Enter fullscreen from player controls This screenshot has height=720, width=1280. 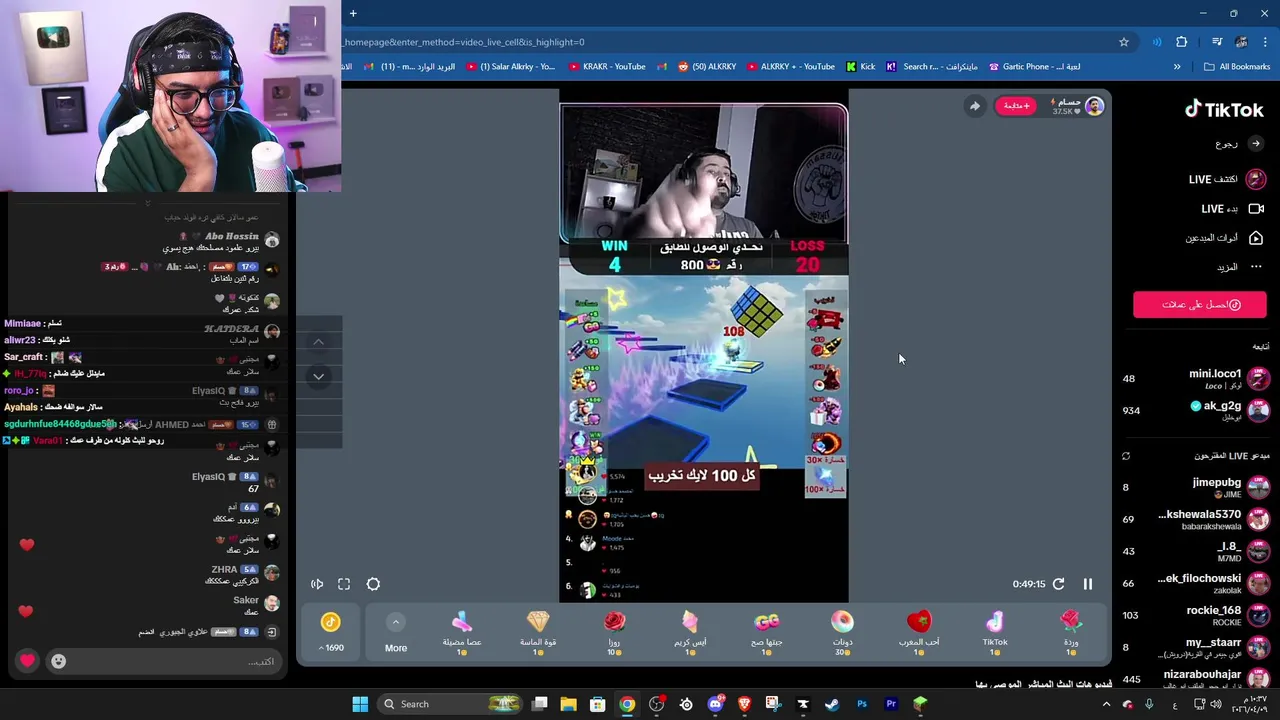point(344,584)
